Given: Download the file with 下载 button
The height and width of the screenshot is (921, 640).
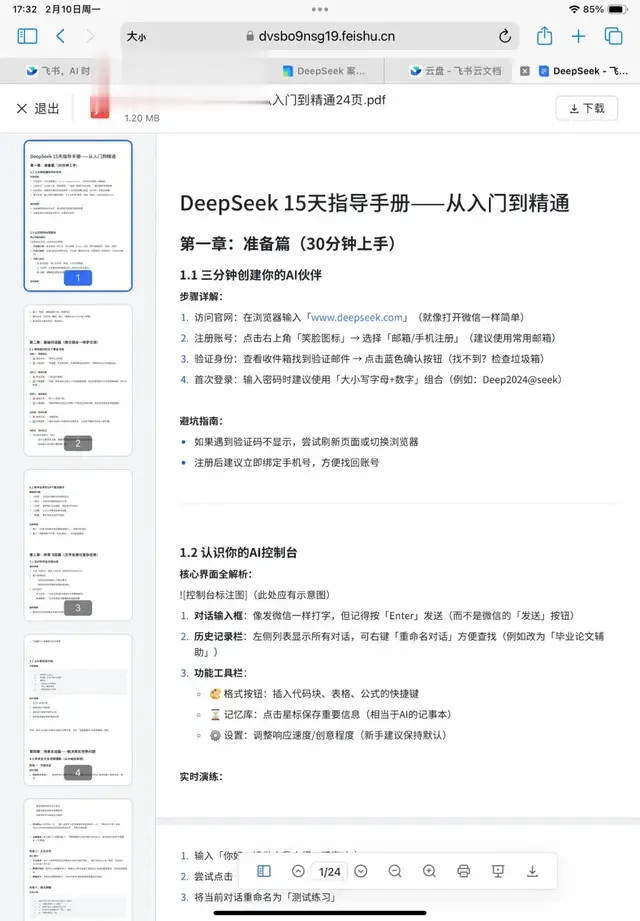Looking at the screenshot, I should 587,108.
